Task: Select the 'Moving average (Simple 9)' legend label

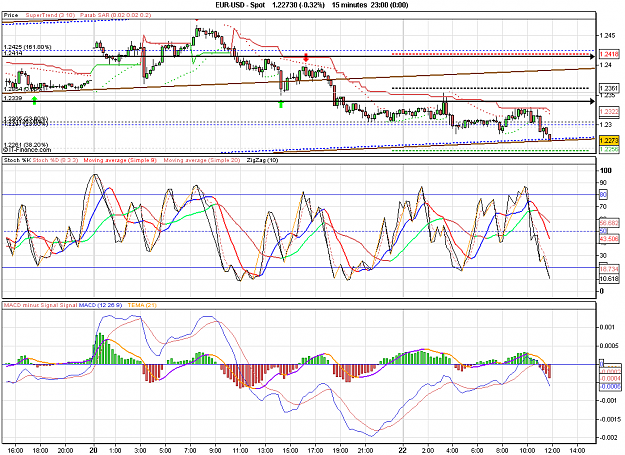Action: (120, 160)
